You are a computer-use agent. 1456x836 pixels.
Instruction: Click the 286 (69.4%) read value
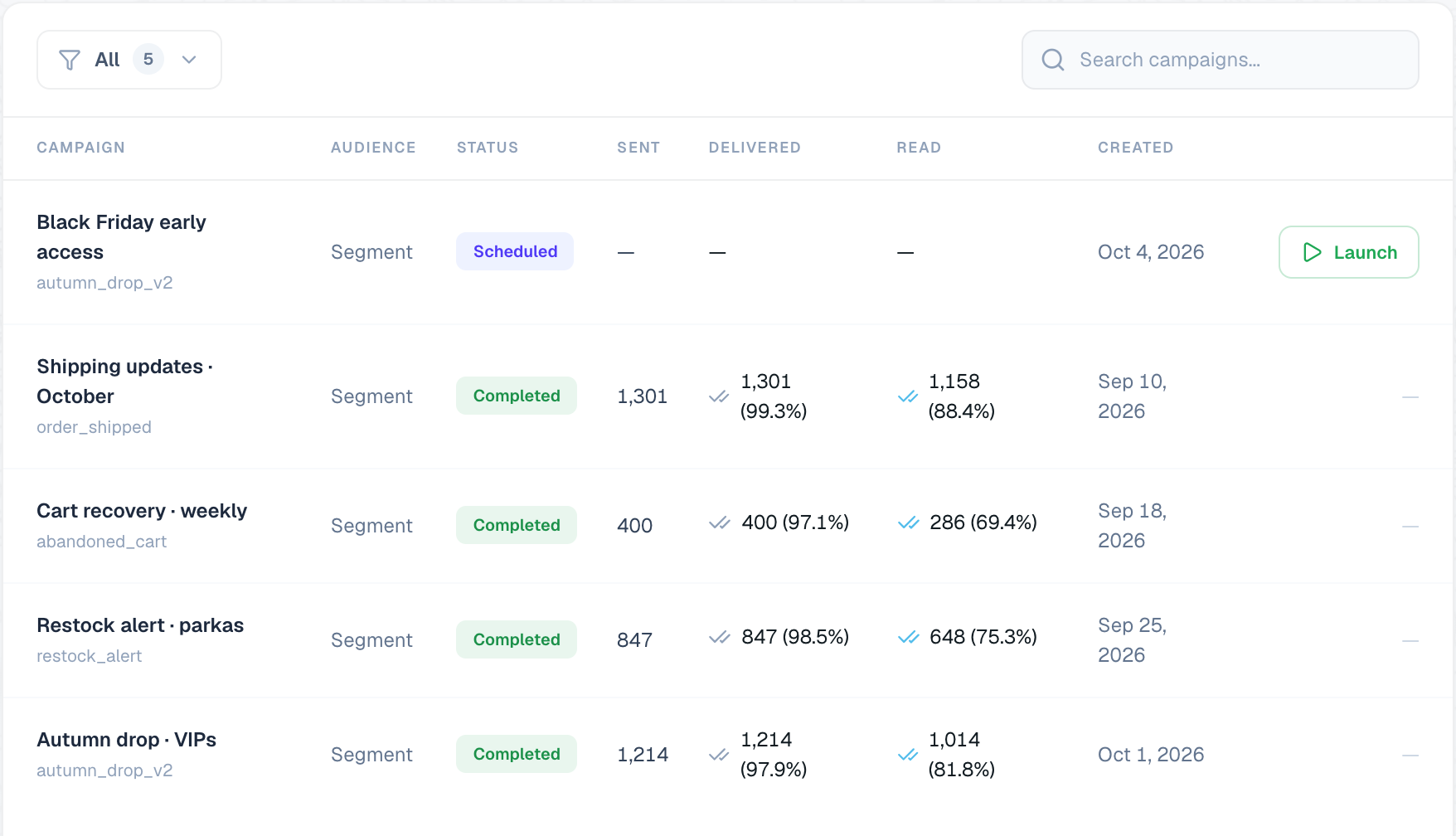pos(983,522)
